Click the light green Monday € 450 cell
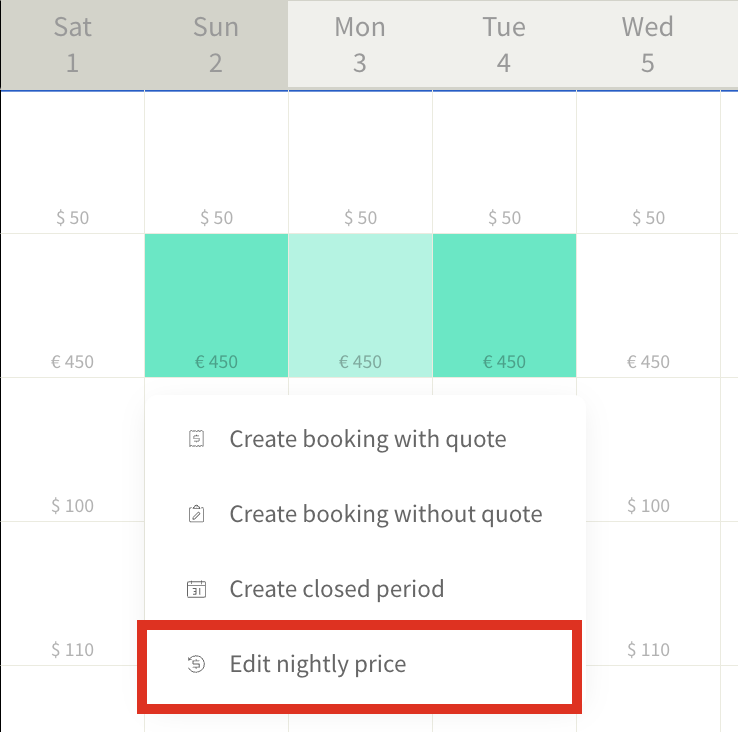The width and height of the screenshot is (738, 732). pyautogui.click(x=360, y=305)
